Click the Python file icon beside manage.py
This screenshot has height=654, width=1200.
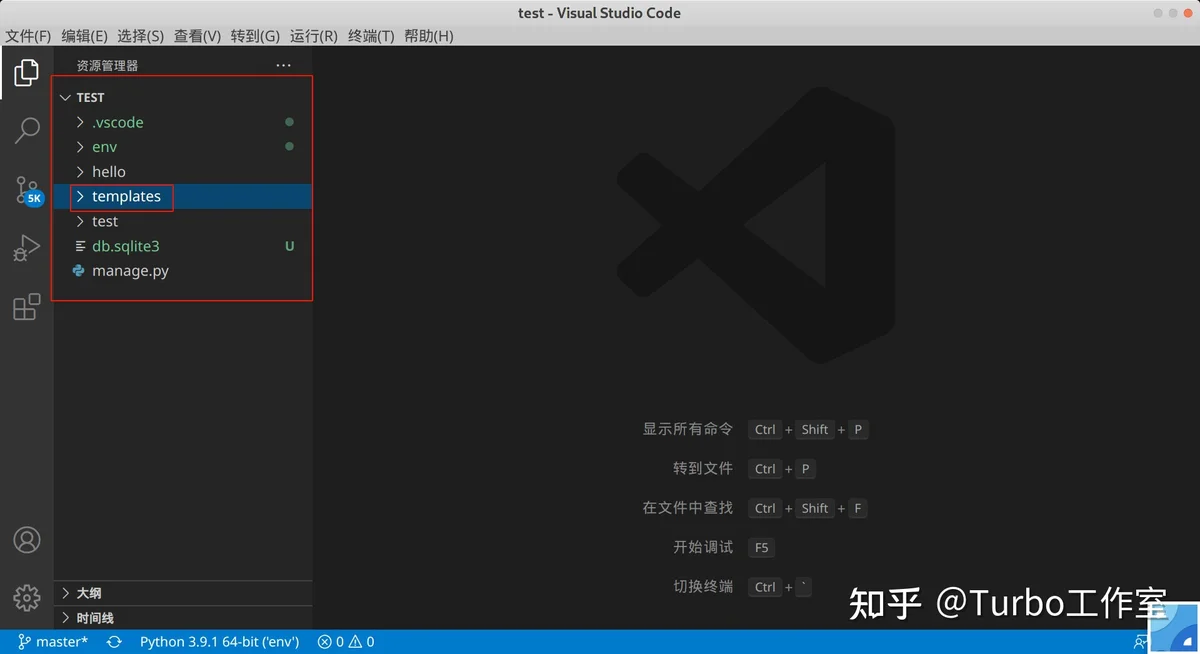tap(79, 271)
